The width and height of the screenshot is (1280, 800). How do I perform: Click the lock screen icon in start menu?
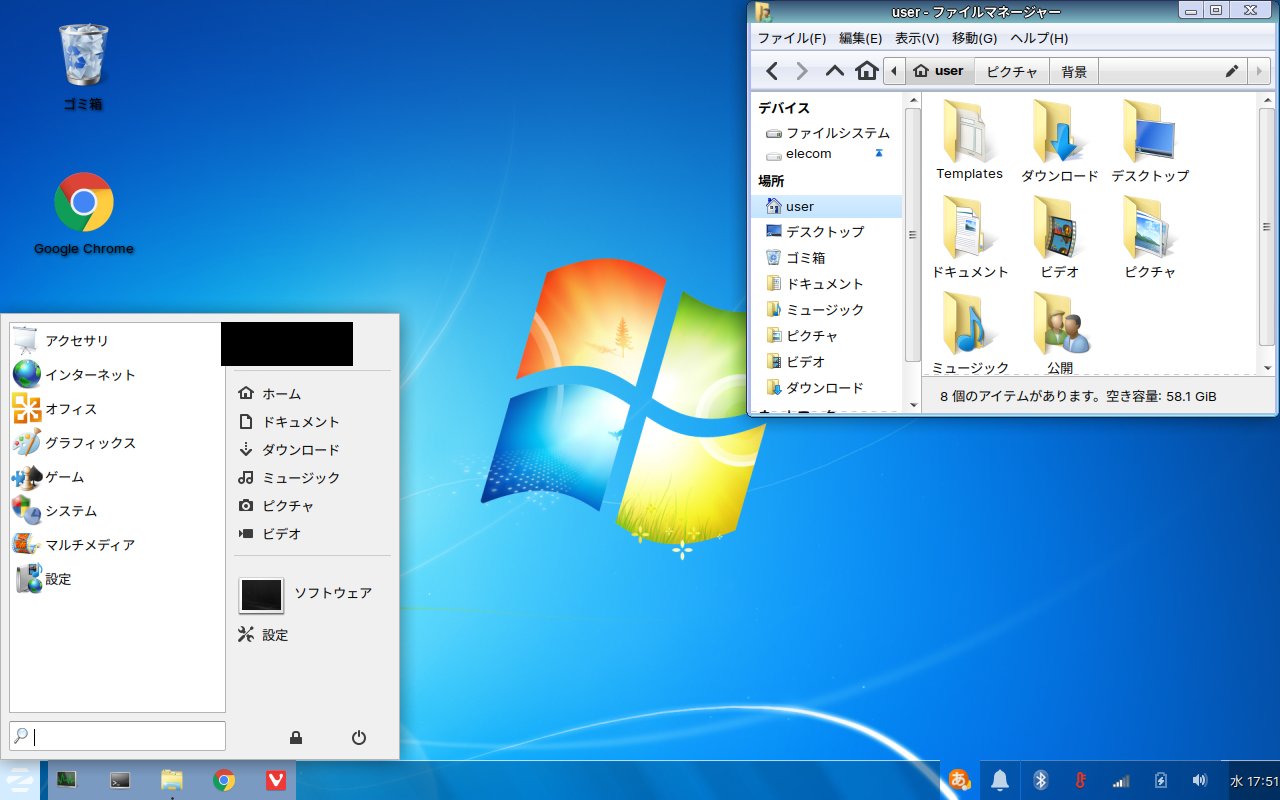pos(296,738)
